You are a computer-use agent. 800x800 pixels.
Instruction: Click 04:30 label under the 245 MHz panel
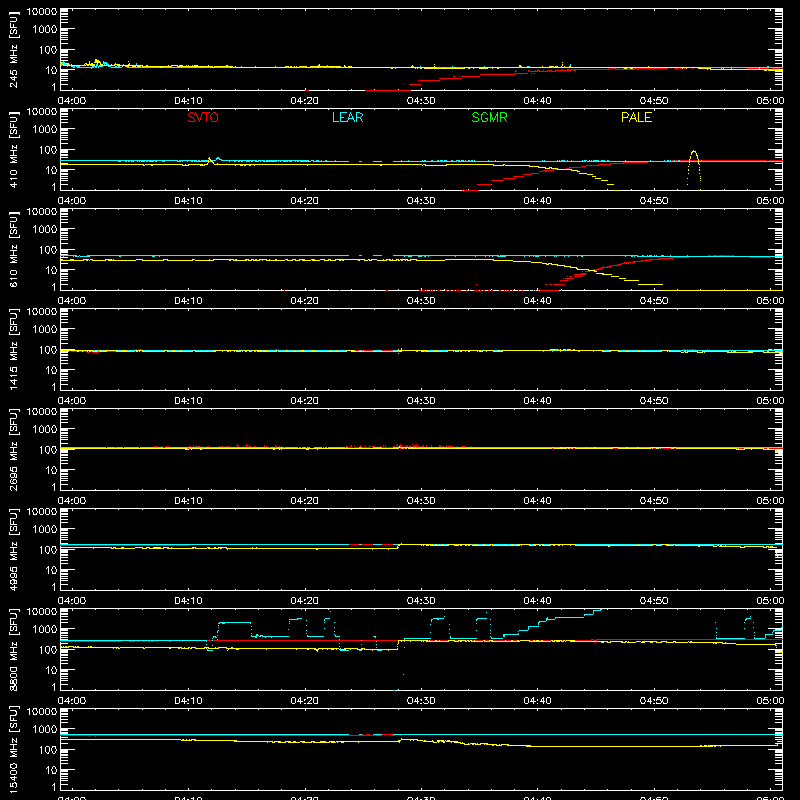coord(421,101)
